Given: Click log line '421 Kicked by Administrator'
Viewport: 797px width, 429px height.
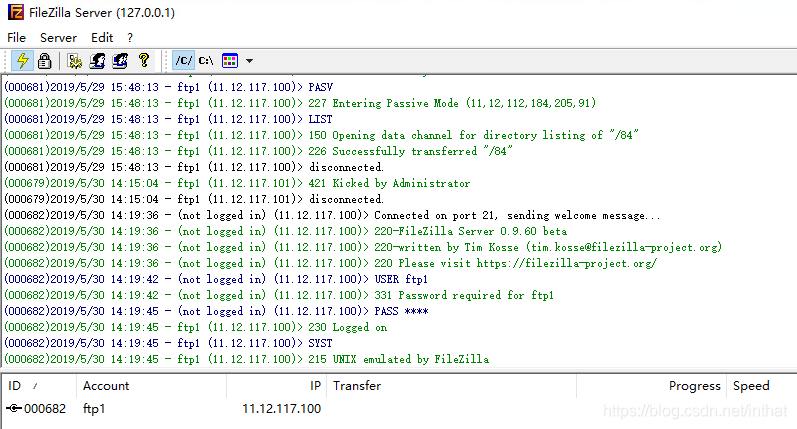Looking at the screenshot, I should tap(237, 183).
